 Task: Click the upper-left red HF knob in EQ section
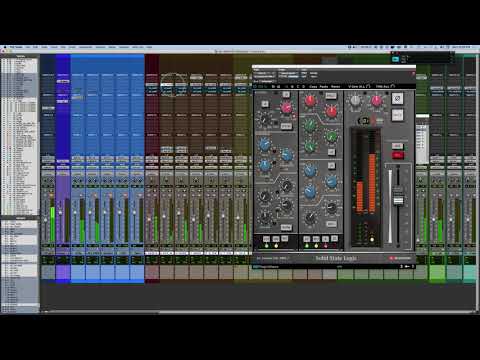(310, 100)
